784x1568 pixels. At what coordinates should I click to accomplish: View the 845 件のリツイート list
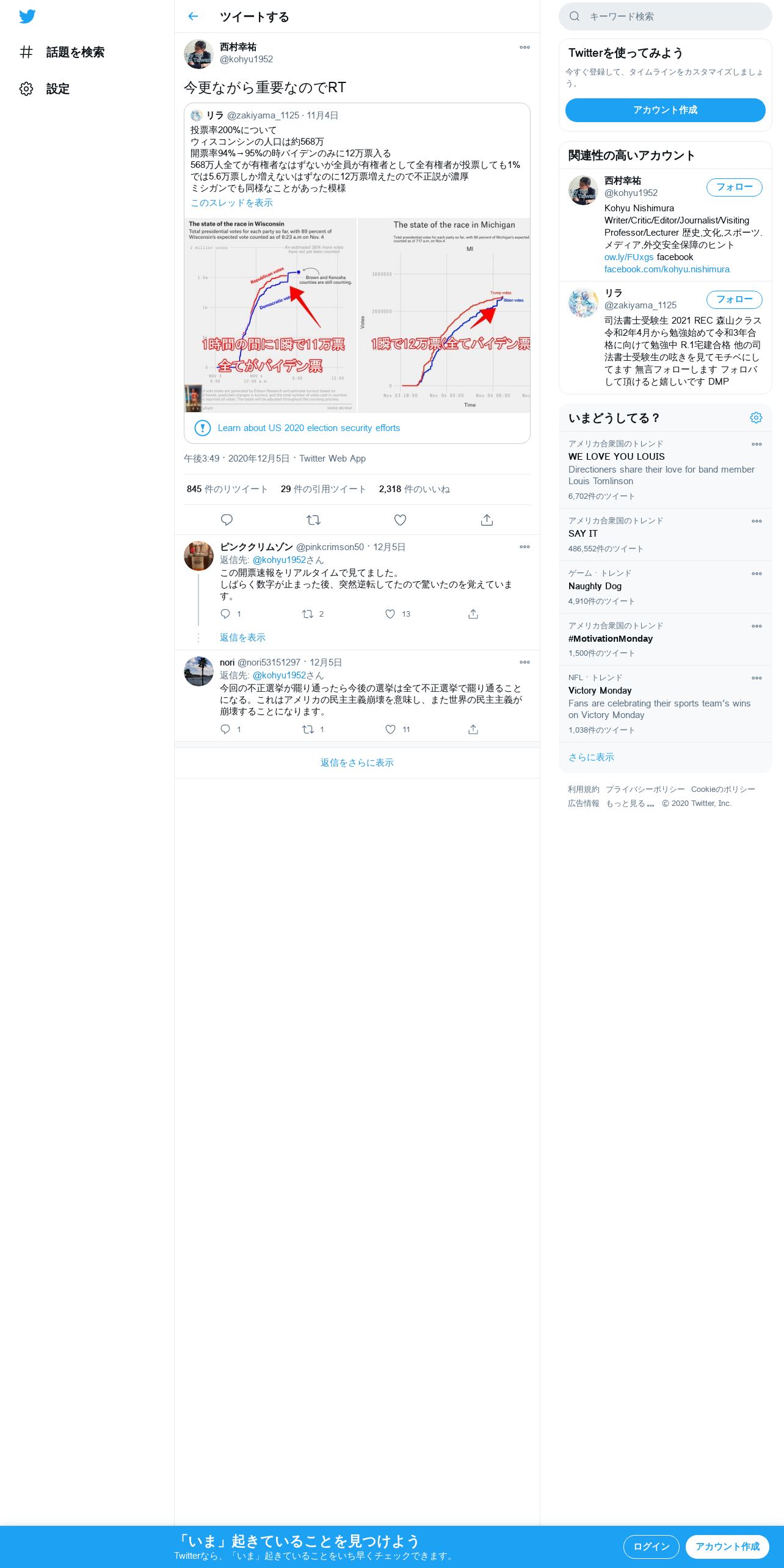[x=227, y=489]
